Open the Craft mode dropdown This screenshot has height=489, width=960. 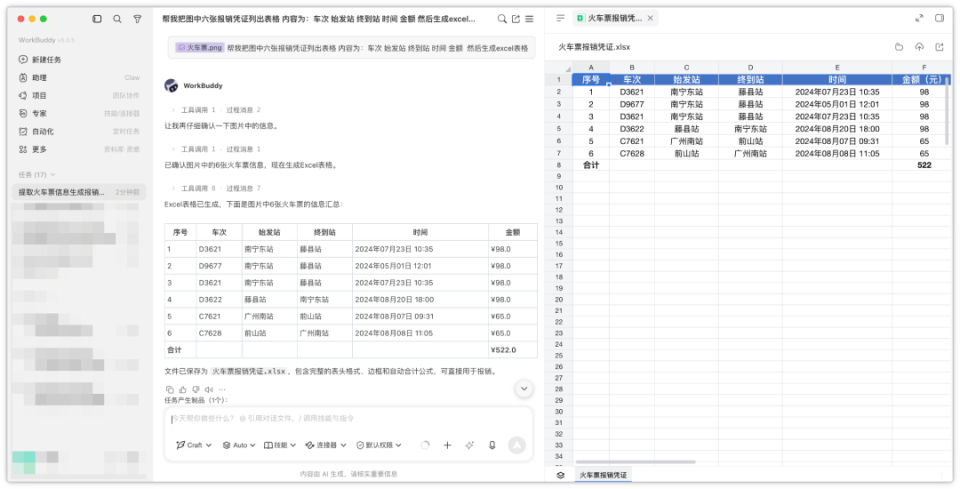(x=194, y=445)
